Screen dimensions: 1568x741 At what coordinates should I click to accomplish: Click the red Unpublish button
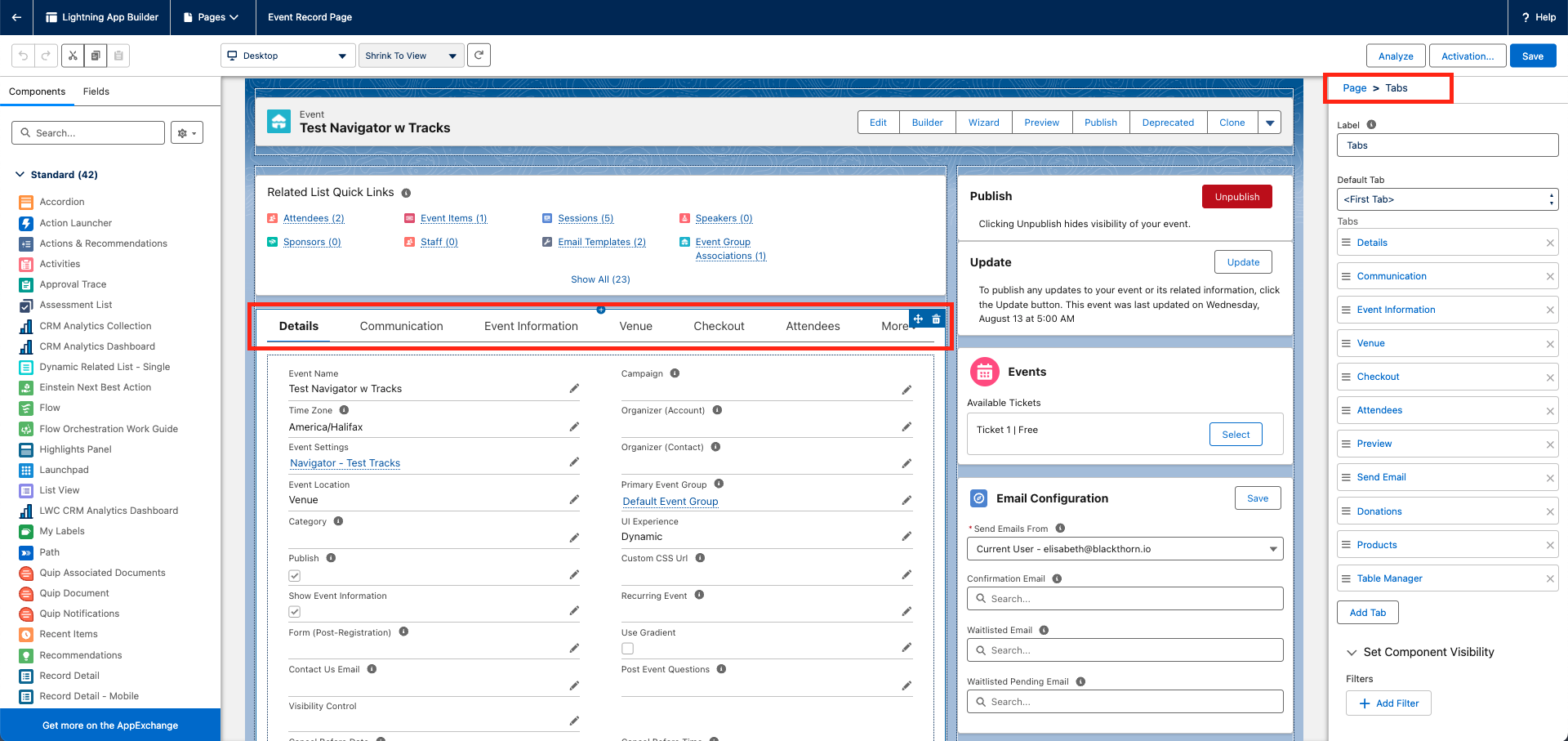(1236, 197)
